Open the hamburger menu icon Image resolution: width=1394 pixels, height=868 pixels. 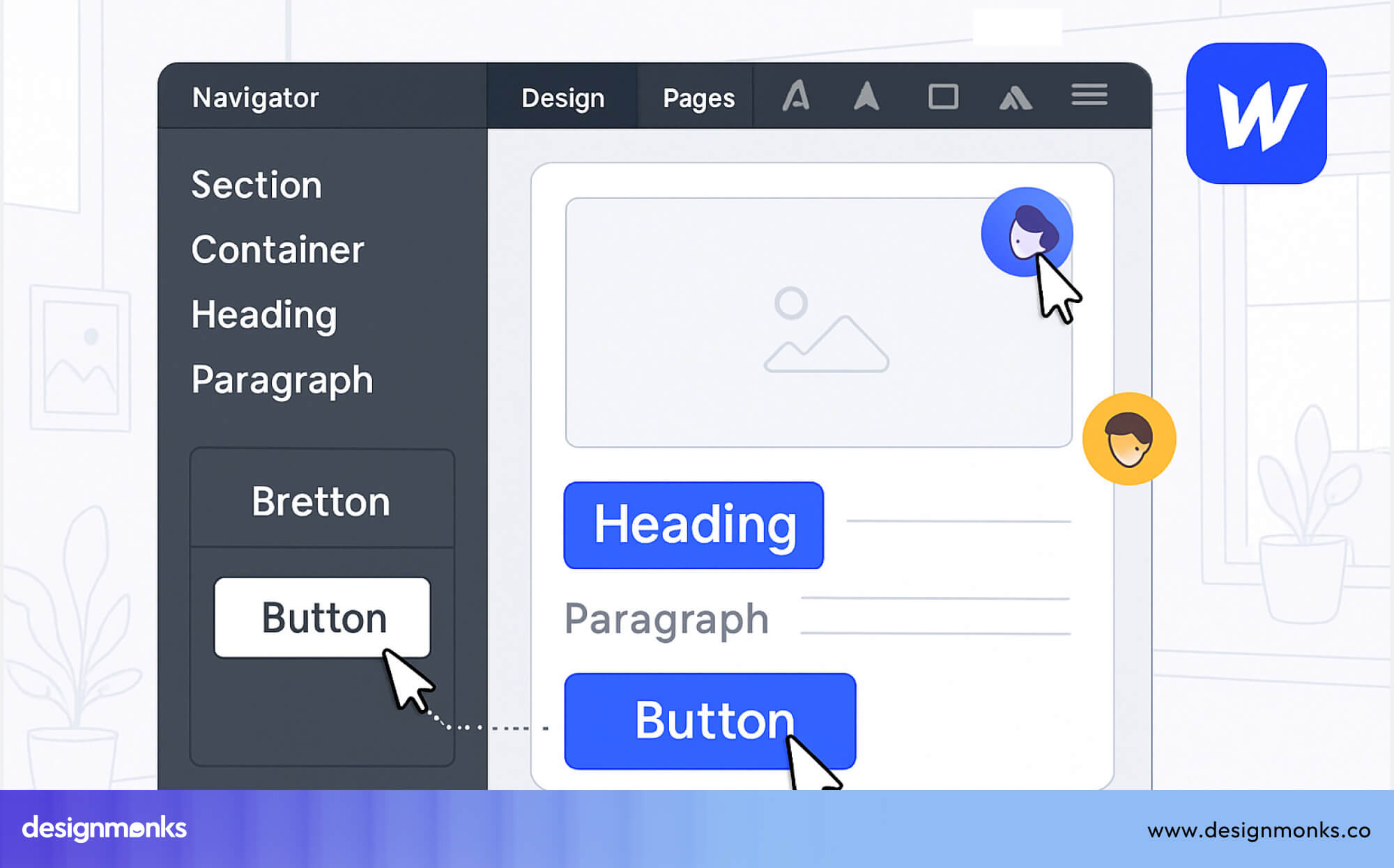coord(1089,95)
